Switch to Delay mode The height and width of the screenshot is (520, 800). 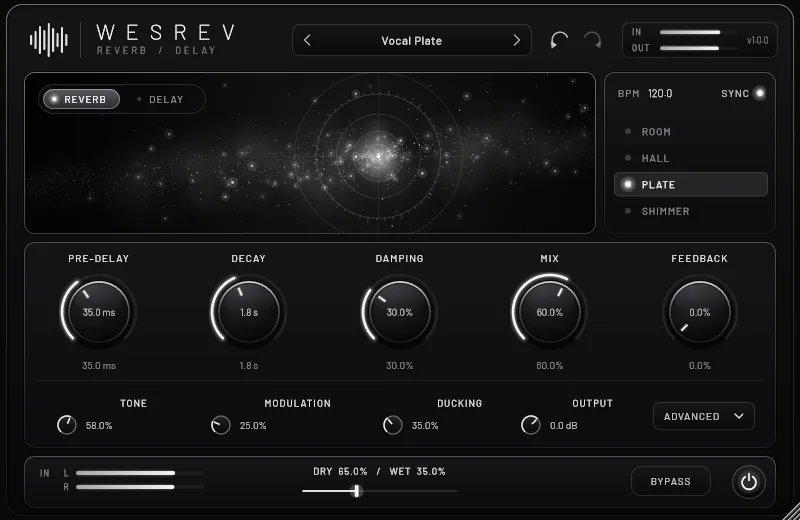160,100
